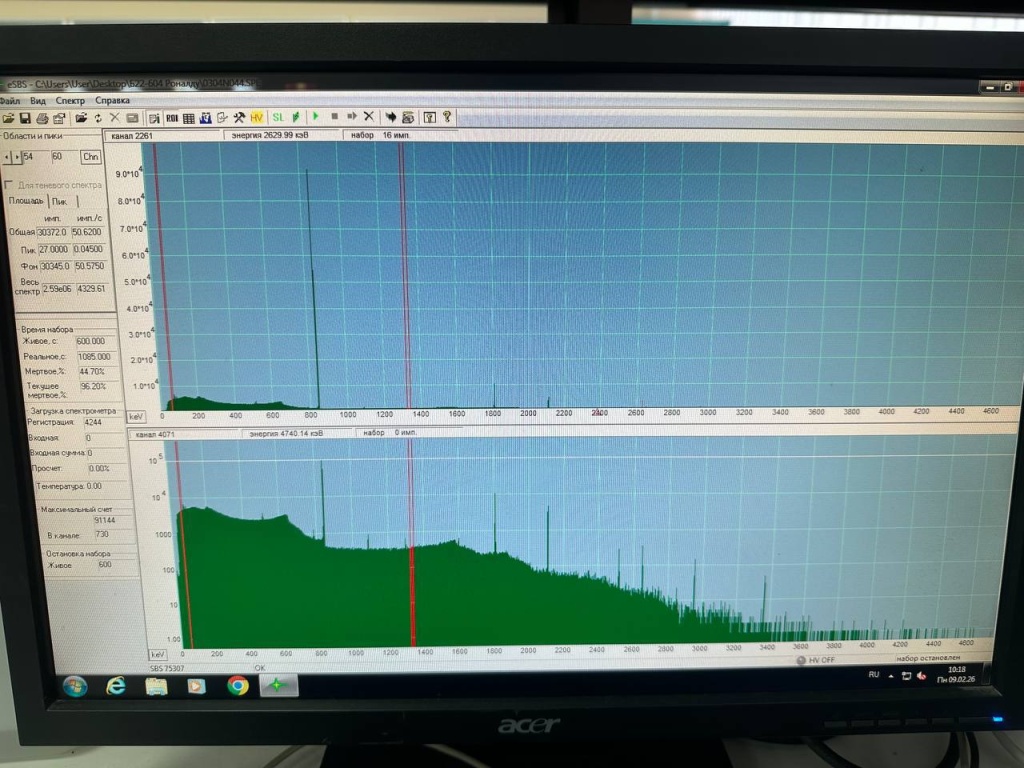Click the left arrow stepper in Области и пики

[6, 157]
